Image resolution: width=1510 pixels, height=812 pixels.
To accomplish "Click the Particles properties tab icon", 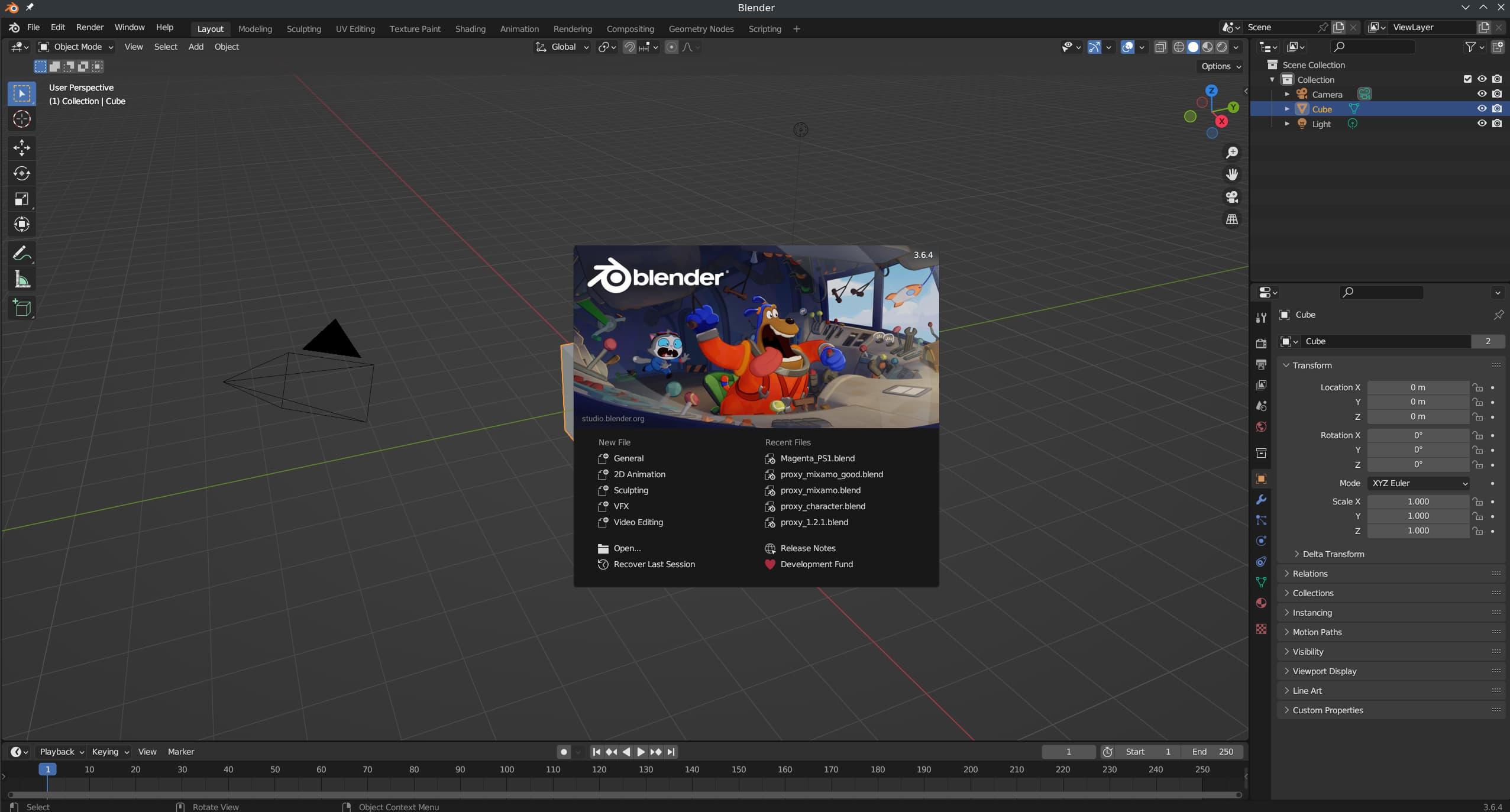I will pos(1261,520).
